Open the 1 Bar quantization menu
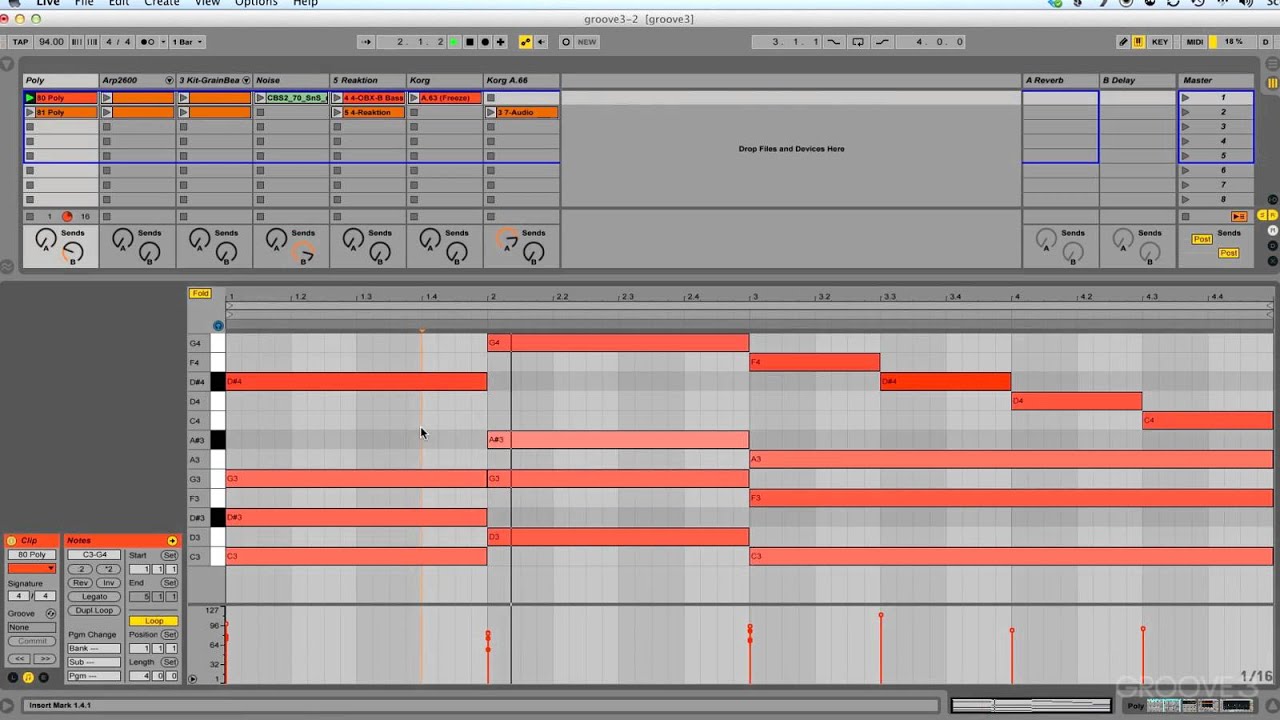Image resolution: width=1280 pixels, height=720 pixels. tap(187, 42)
